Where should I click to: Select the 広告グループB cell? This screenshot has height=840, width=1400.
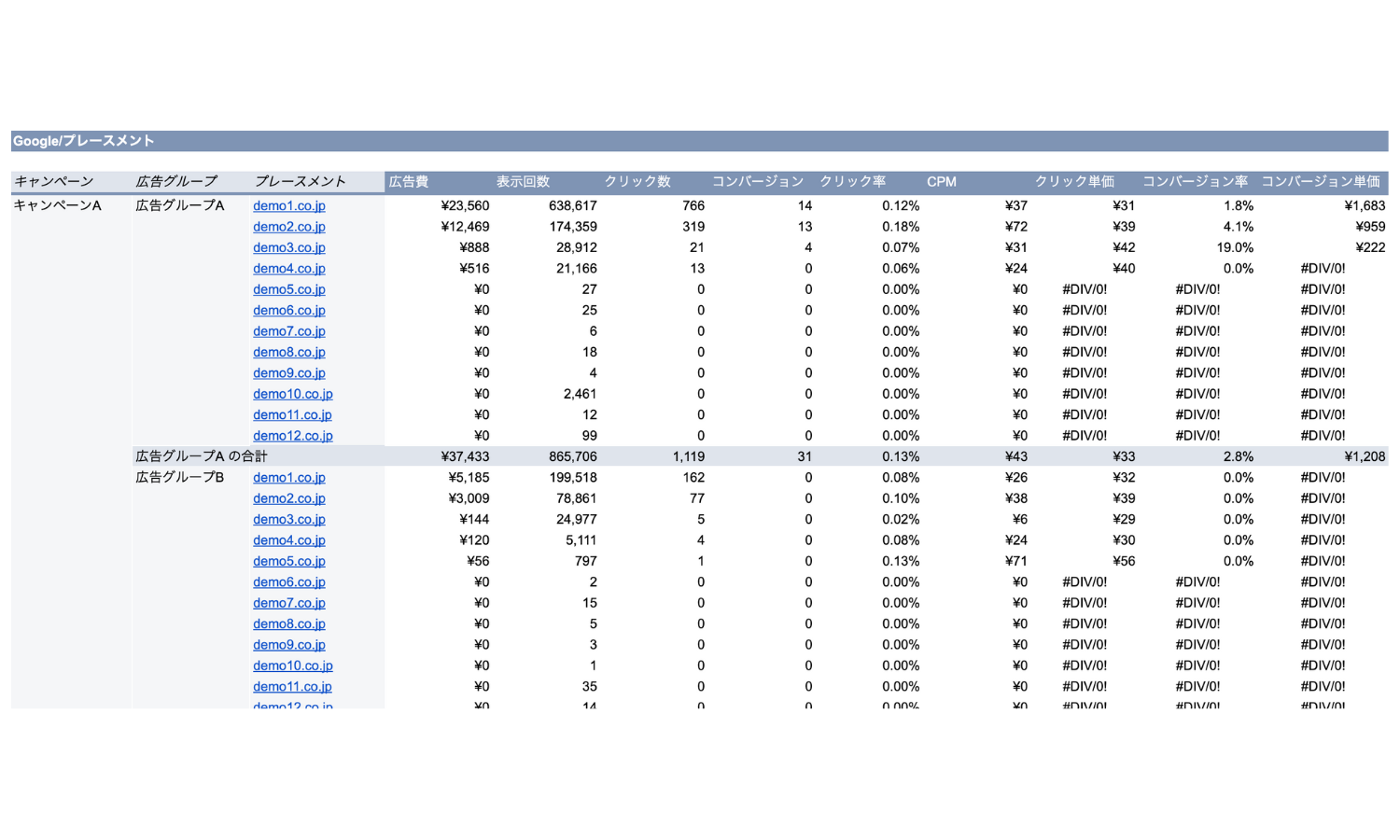pyautogui.click(x=180, y=477)
